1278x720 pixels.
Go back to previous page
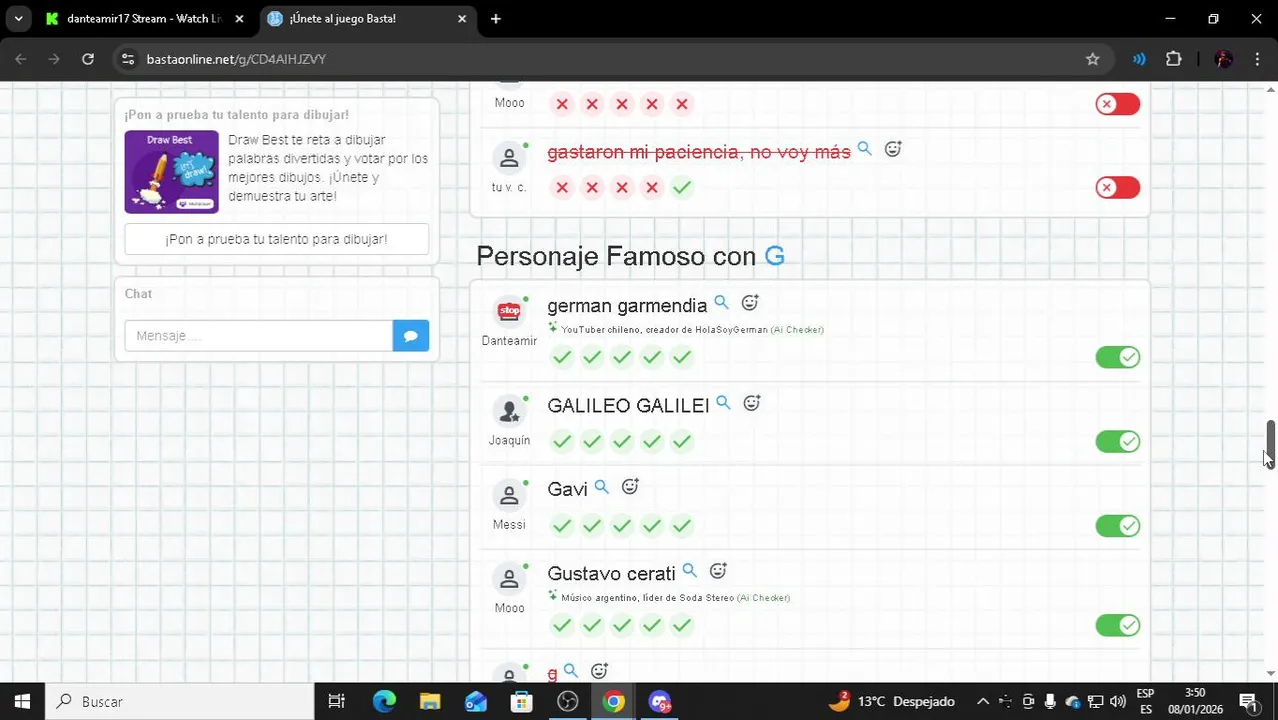[21, 59]
